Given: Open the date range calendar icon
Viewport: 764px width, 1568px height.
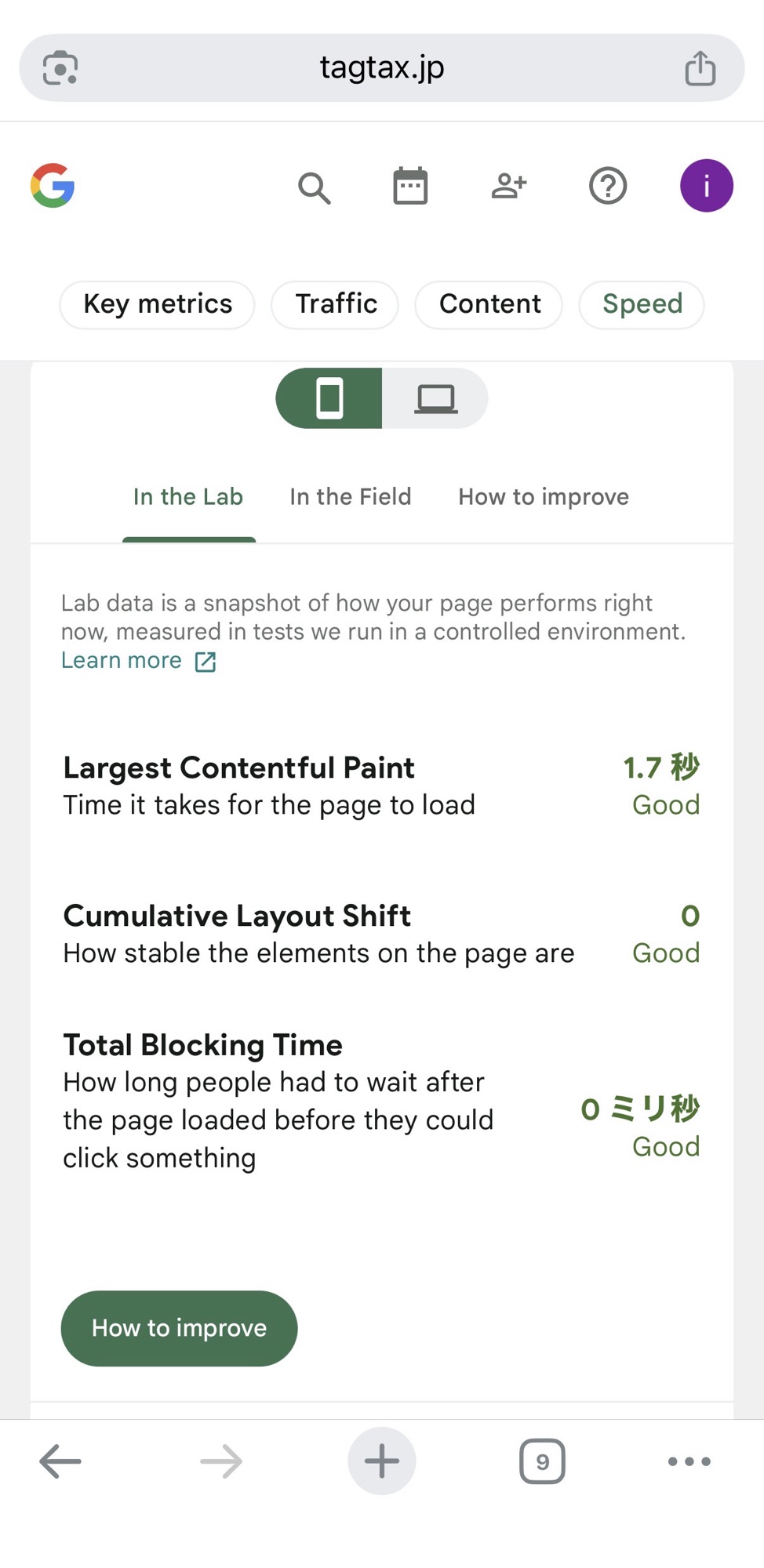Looking at the screenshot, I should click(409, 186).
